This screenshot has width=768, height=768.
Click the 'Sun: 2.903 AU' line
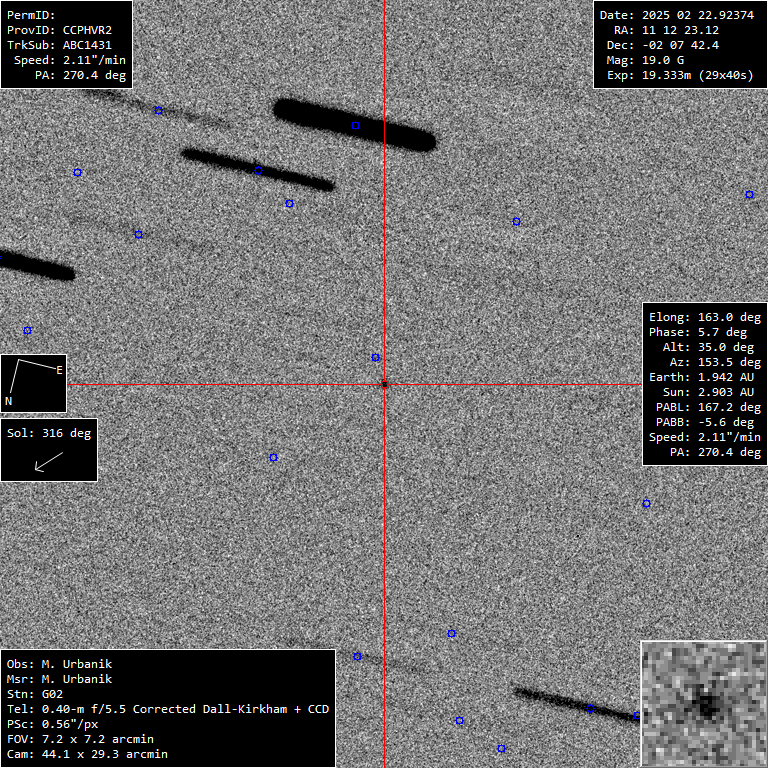(708, 392)
